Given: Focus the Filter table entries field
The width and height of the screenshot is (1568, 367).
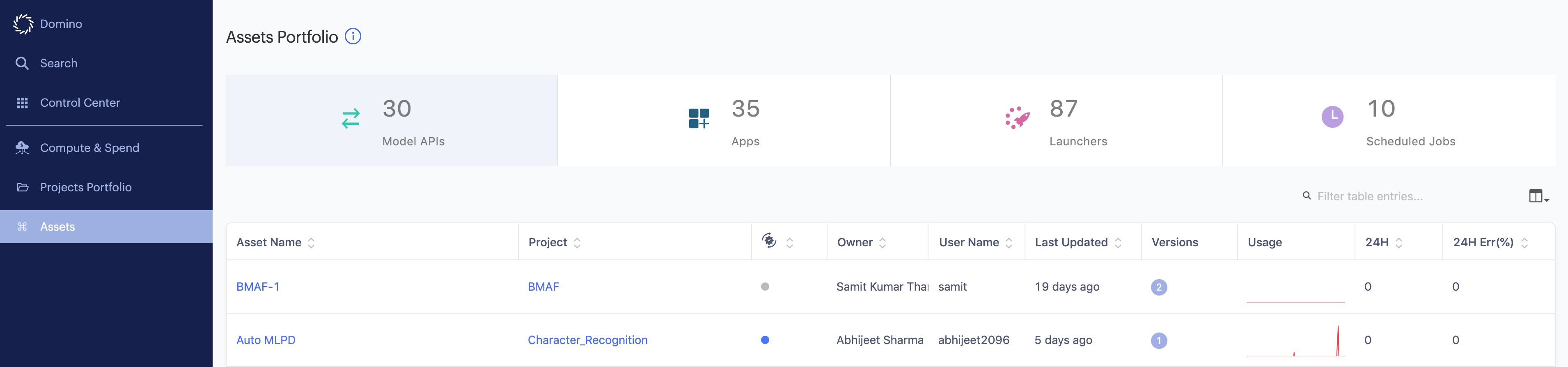Looking at the screenshot, I should pyautogui.click(x=1406, y=197).
